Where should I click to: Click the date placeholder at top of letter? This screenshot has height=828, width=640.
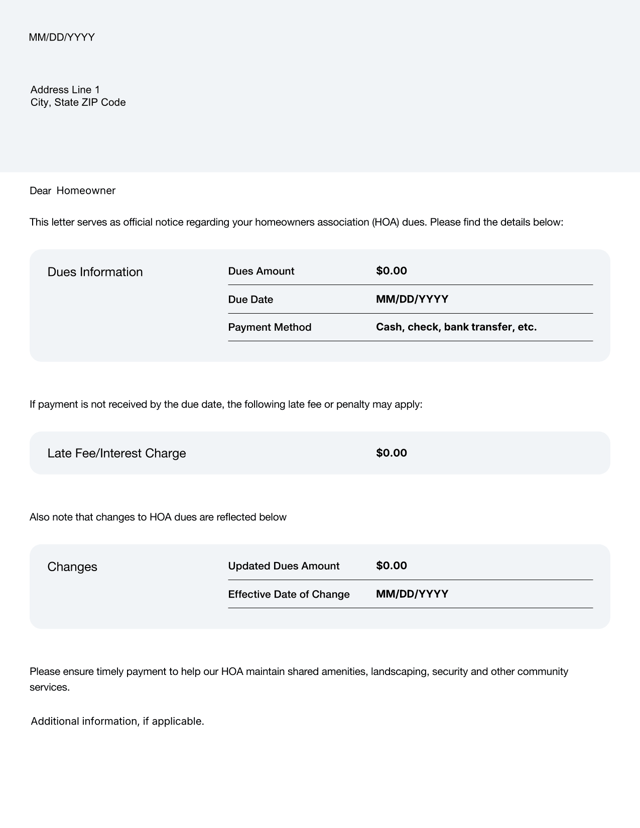coord(62,37)
